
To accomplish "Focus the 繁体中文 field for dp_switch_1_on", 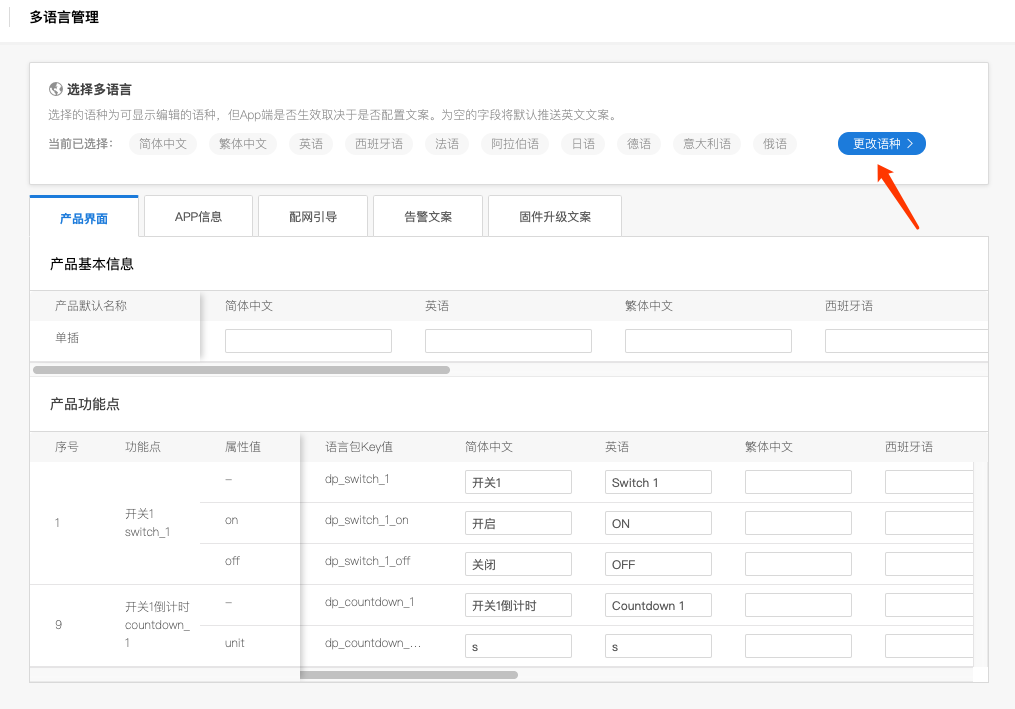I will pyautogui.click(x=798, y=523).
